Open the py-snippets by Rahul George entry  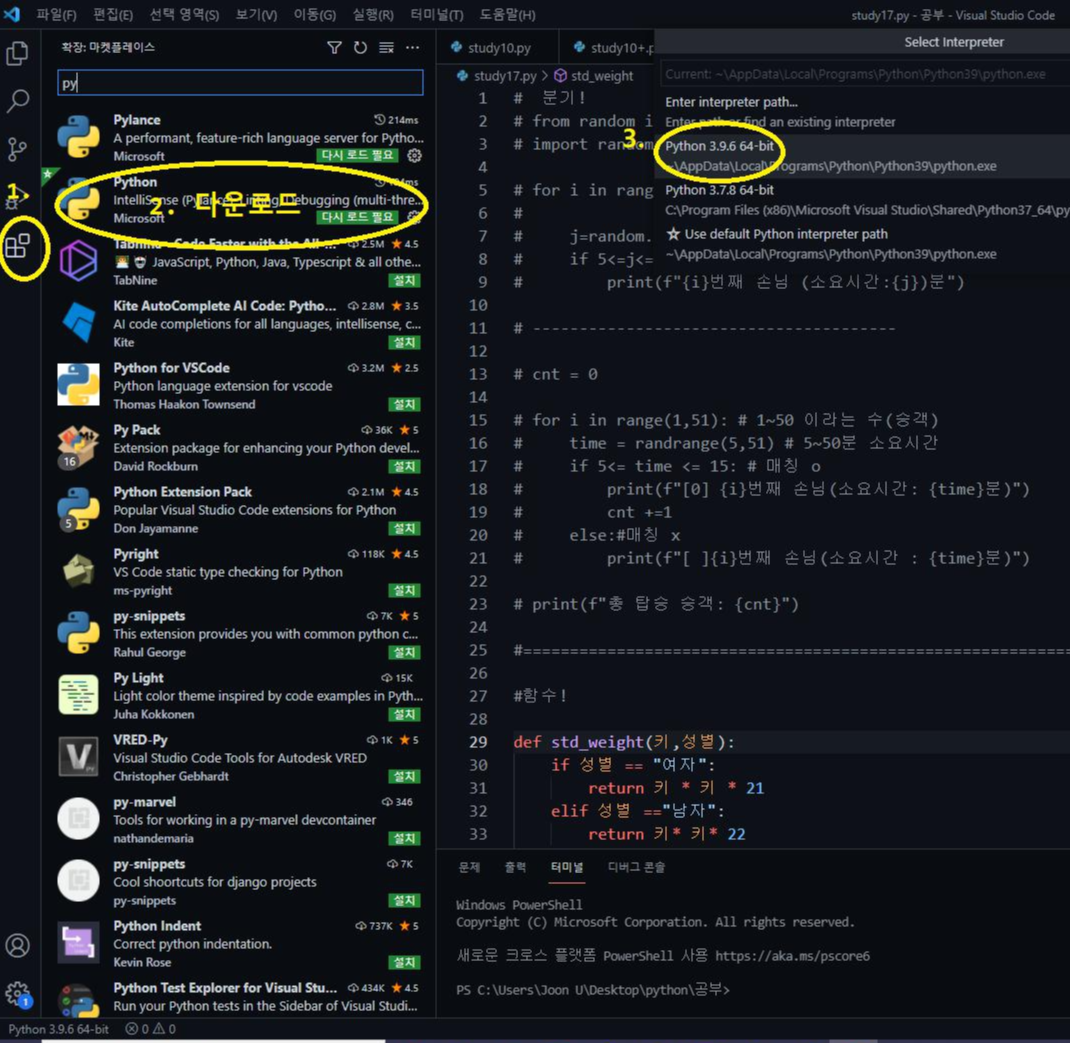click(x=239, y=633)
